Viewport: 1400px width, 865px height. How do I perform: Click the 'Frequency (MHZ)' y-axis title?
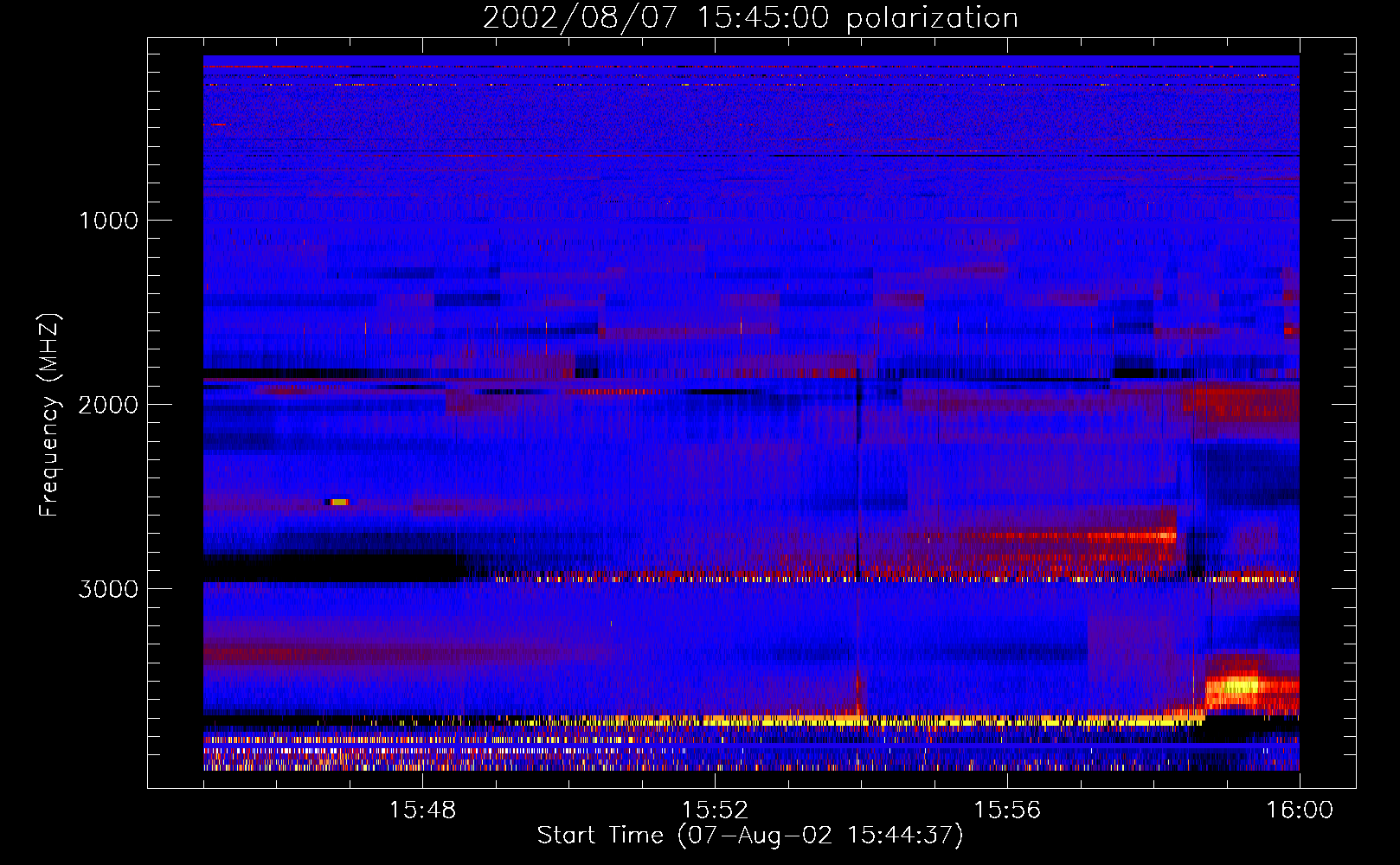(49, 414)
